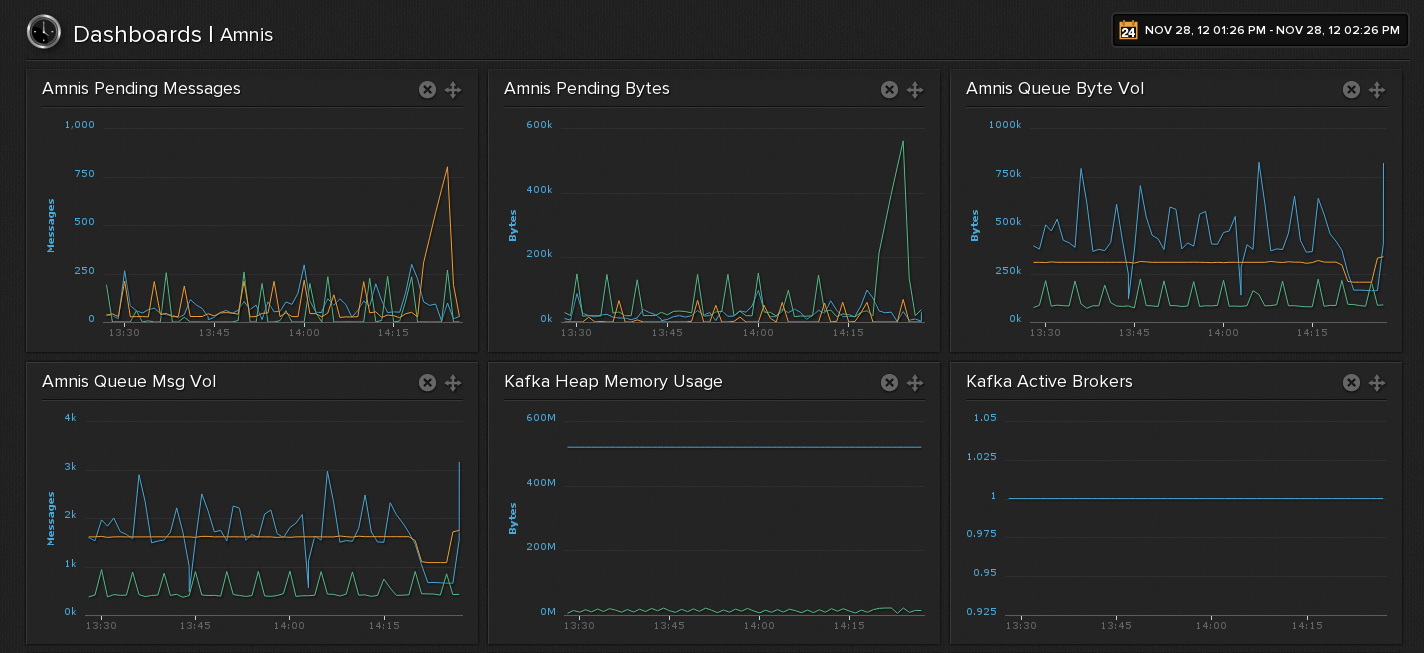Select the Kafka Active Brokers panel title

(x=1048, y=382)
